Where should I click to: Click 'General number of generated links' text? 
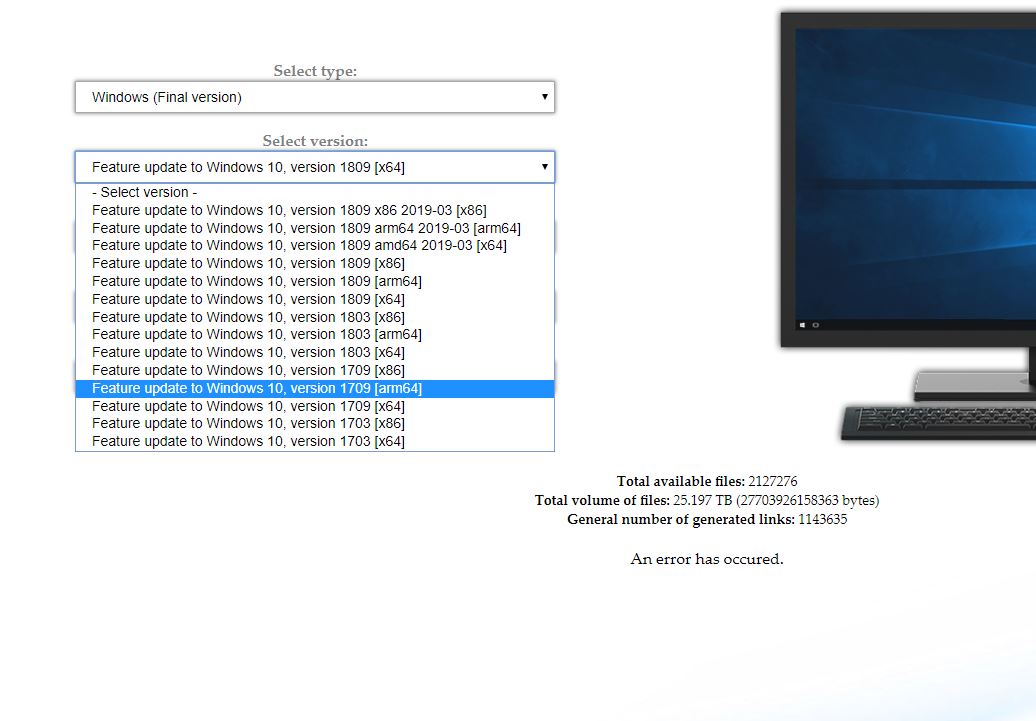click(707, 519)
